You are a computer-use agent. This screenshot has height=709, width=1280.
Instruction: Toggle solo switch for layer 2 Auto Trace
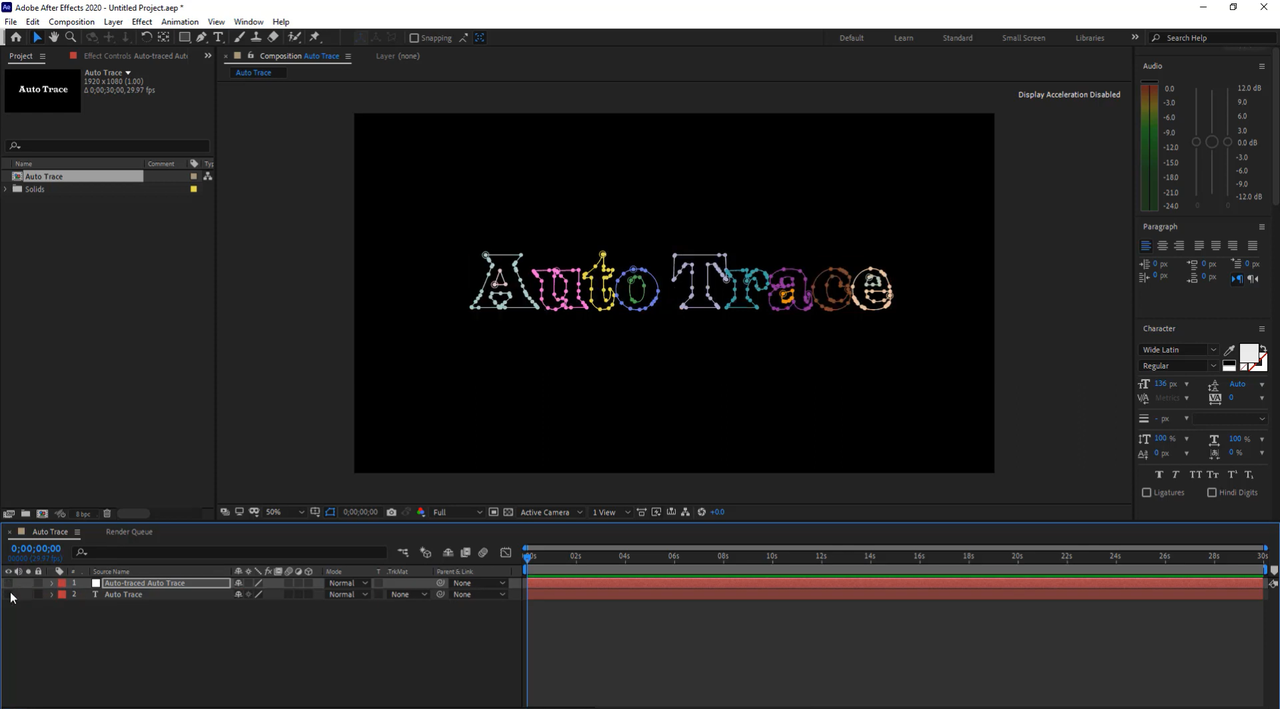click(28, 594)
